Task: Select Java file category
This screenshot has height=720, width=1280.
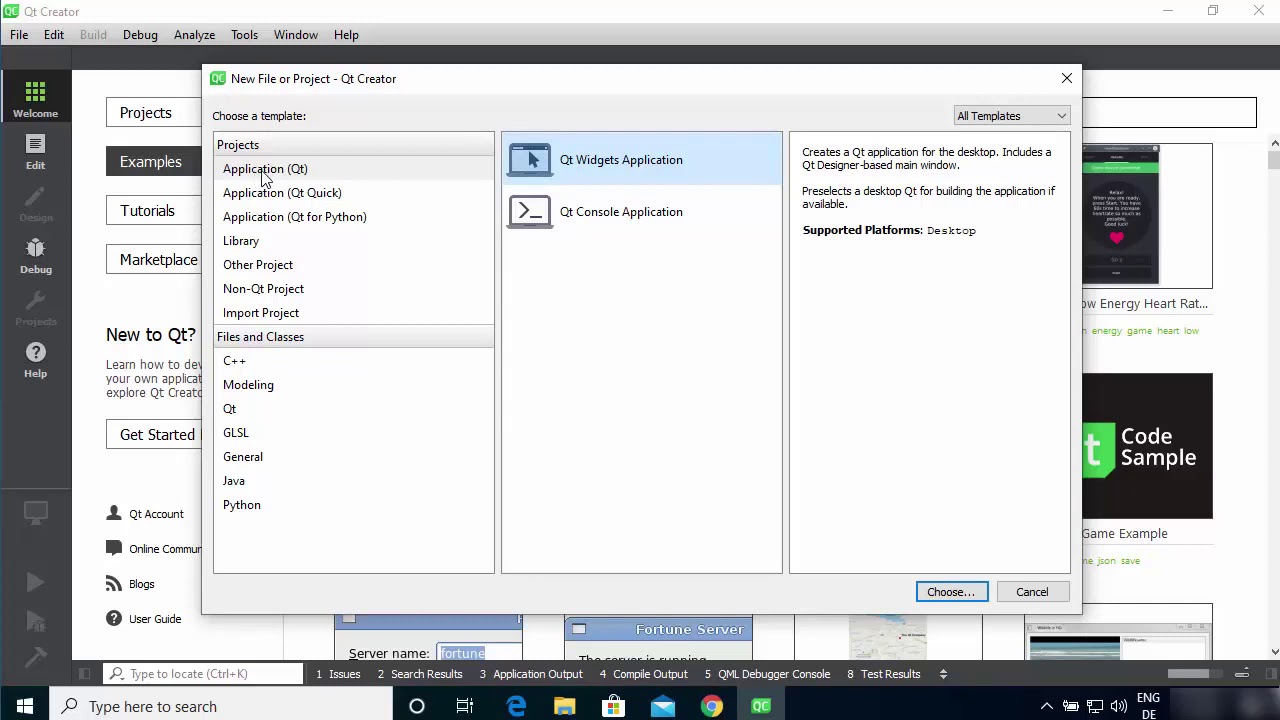Action: click(354, 481)
